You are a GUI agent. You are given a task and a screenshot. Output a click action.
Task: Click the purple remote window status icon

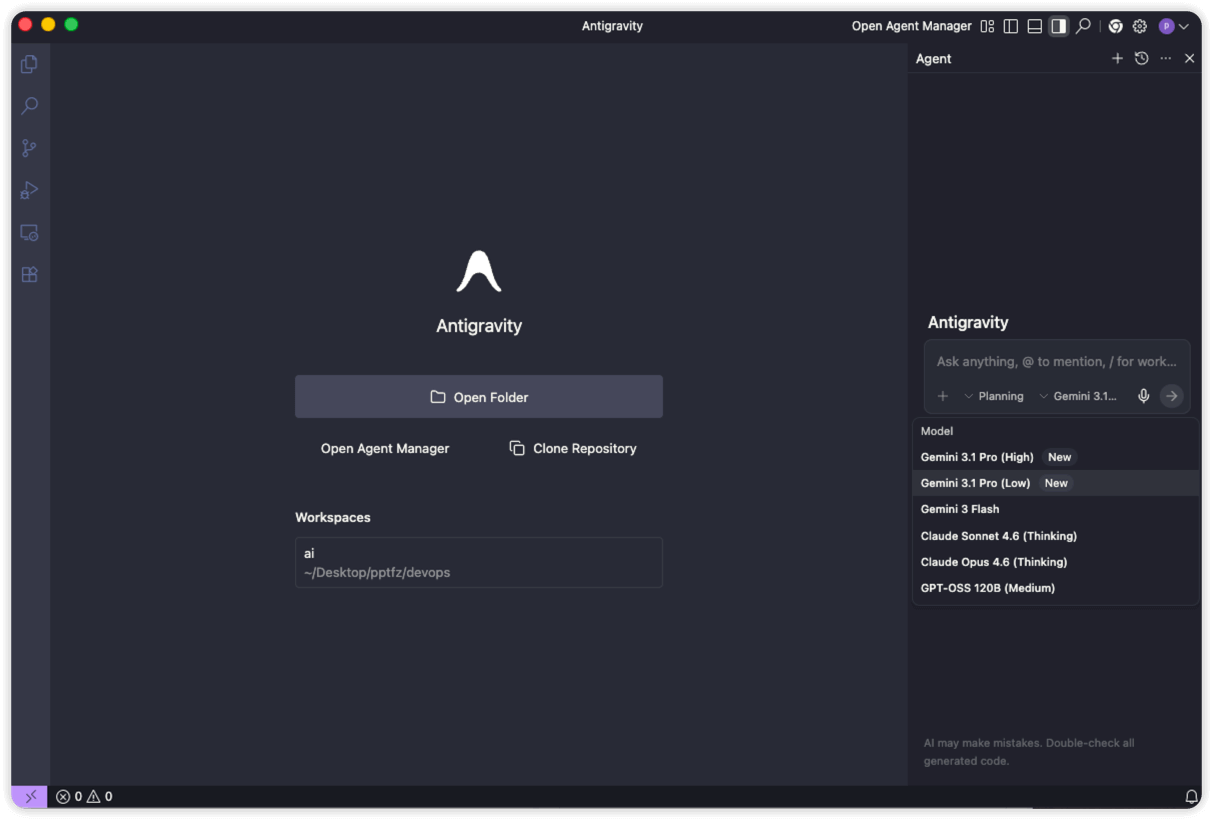(30, 797)
